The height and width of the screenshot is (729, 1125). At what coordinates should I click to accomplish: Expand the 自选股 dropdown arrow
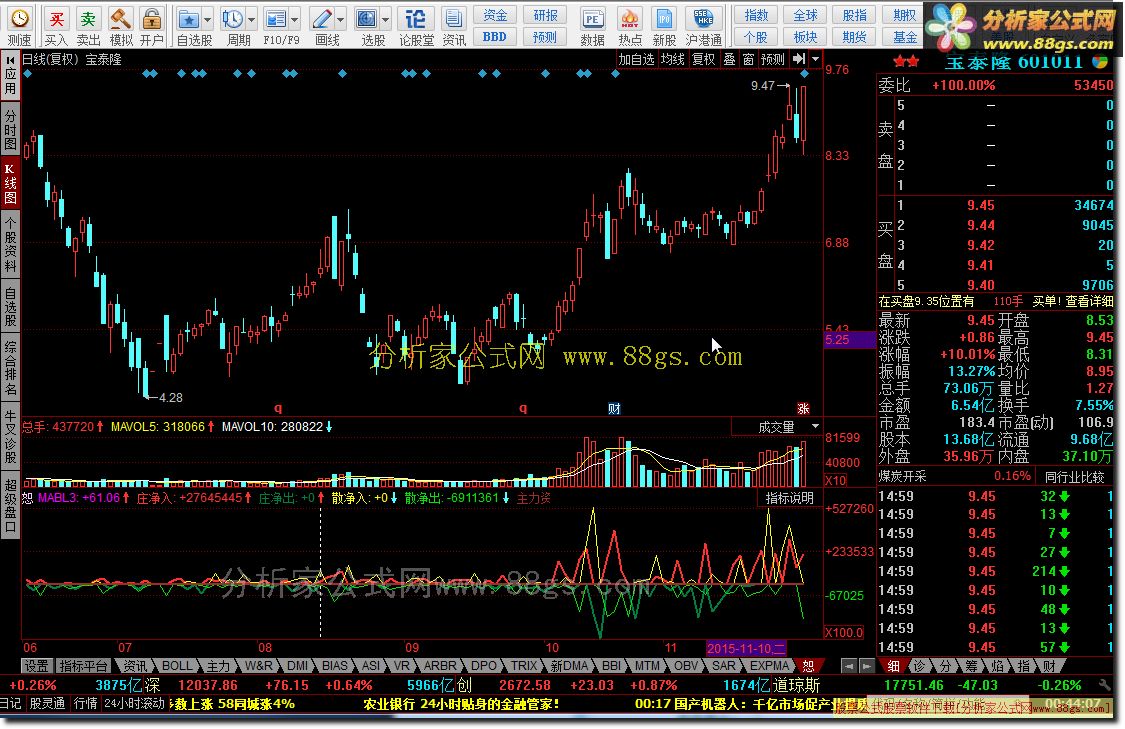[x=208, y=19]
